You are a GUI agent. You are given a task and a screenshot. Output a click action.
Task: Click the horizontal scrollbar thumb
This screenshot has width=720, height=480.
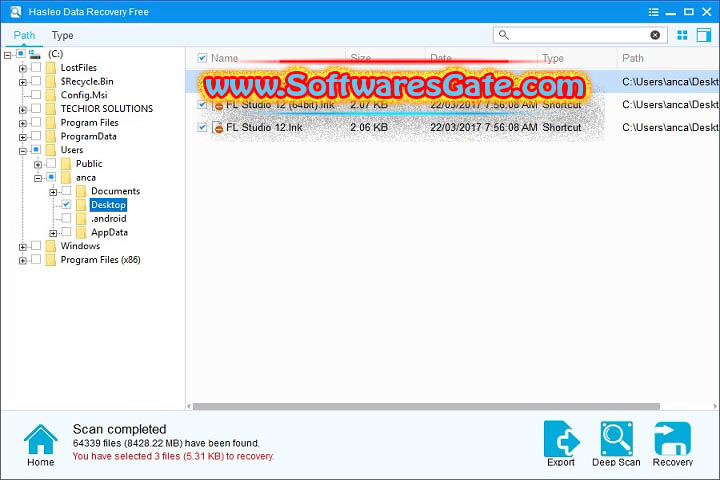[426, 406]
